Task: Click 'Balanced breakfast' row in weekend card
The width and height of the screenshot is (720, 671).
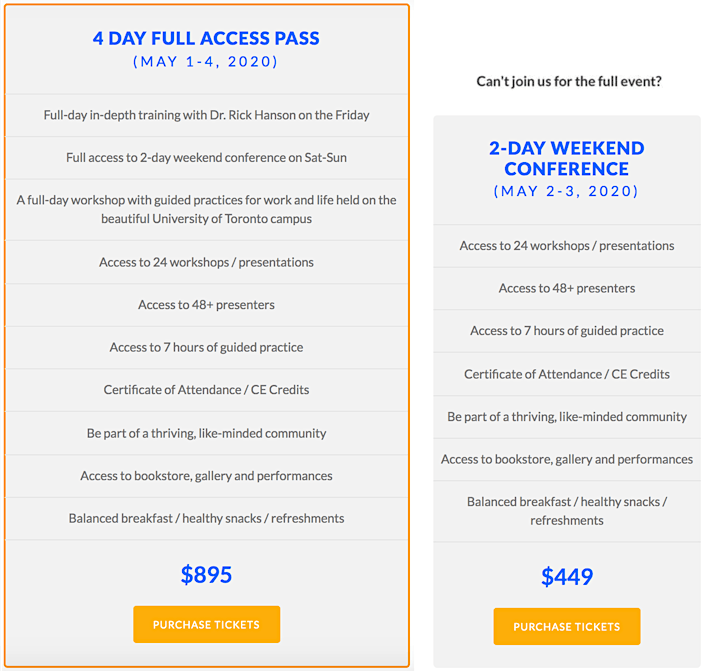Action: click(x=567, y=512)
